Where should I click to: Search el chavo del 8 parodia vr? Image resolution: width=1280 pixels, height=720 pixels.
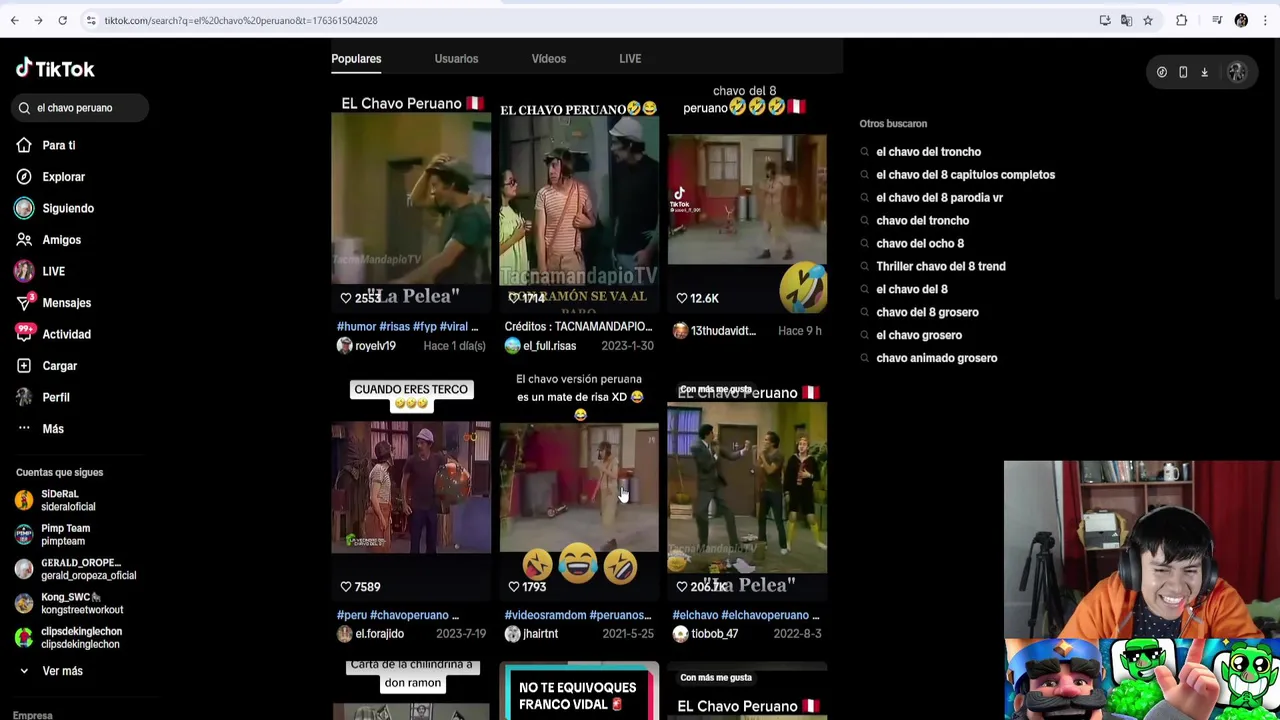tap(939, 198)
